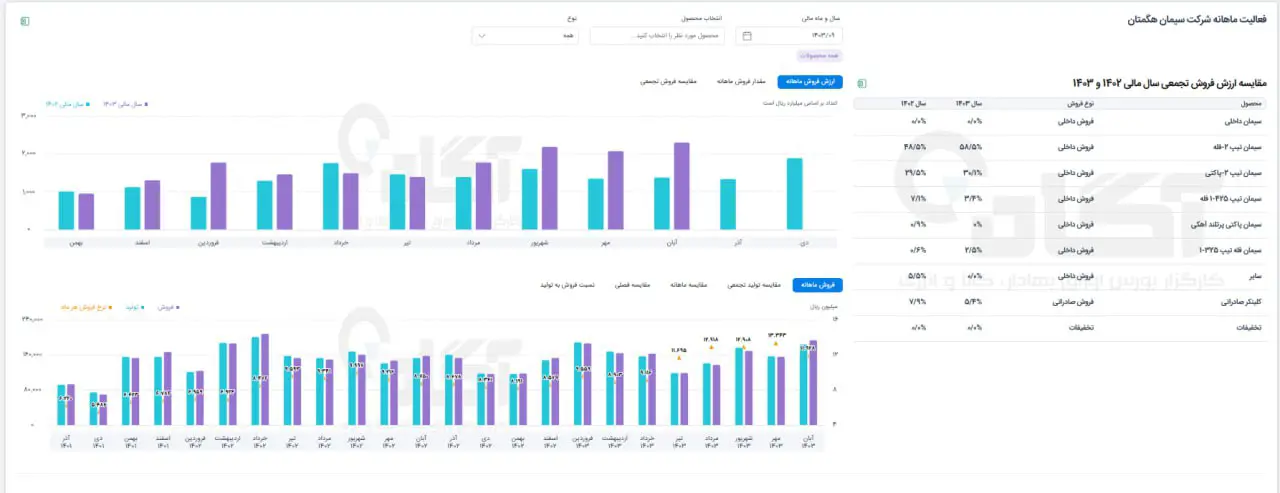The image size is (1280, 493).
Task: Click the Excel export icon at top-left
Action: [x=25, y=21]
